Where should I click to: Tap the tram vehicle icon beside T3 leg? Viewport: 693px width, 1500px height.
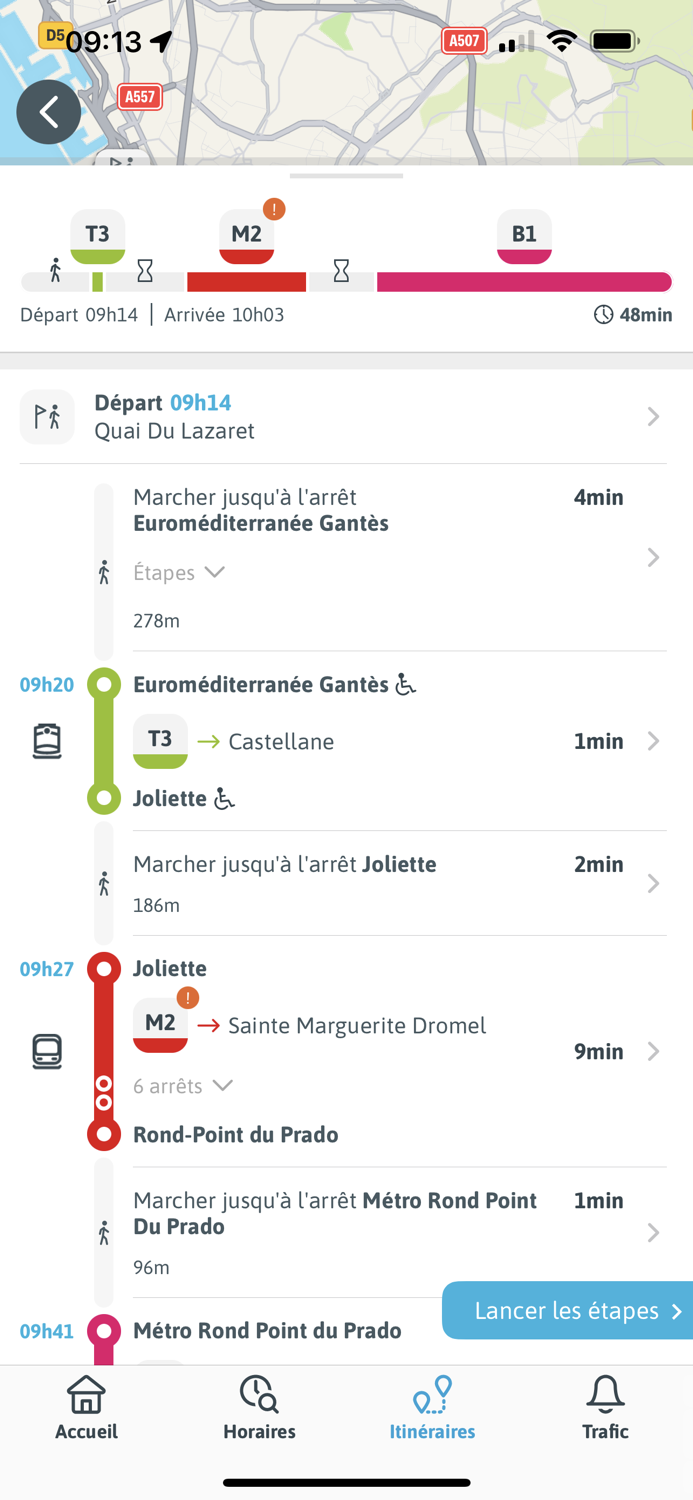47,741
